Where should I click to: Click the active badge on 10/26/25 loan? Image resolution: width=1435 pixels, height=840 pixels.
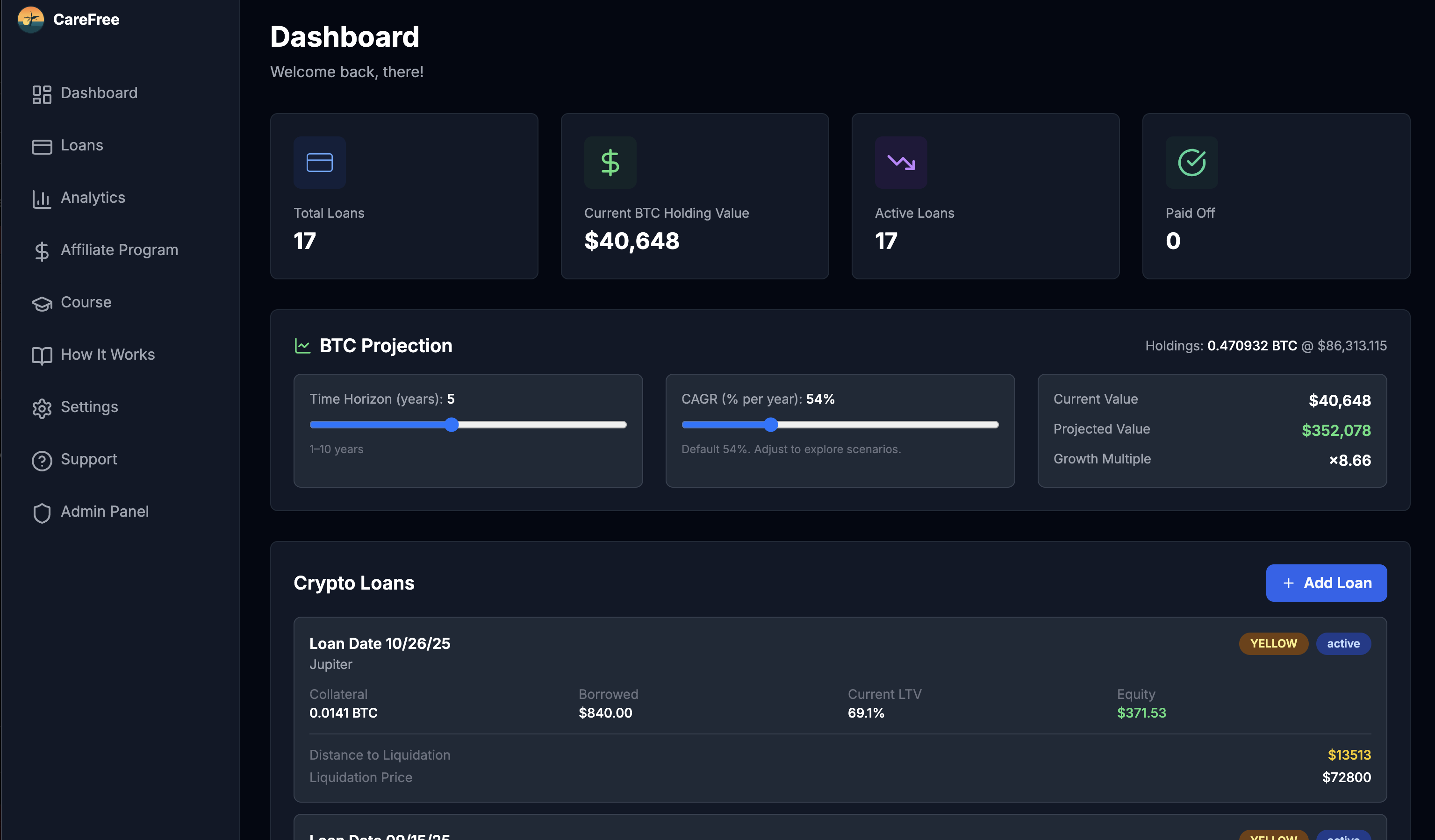click(x=1343, y=644)
